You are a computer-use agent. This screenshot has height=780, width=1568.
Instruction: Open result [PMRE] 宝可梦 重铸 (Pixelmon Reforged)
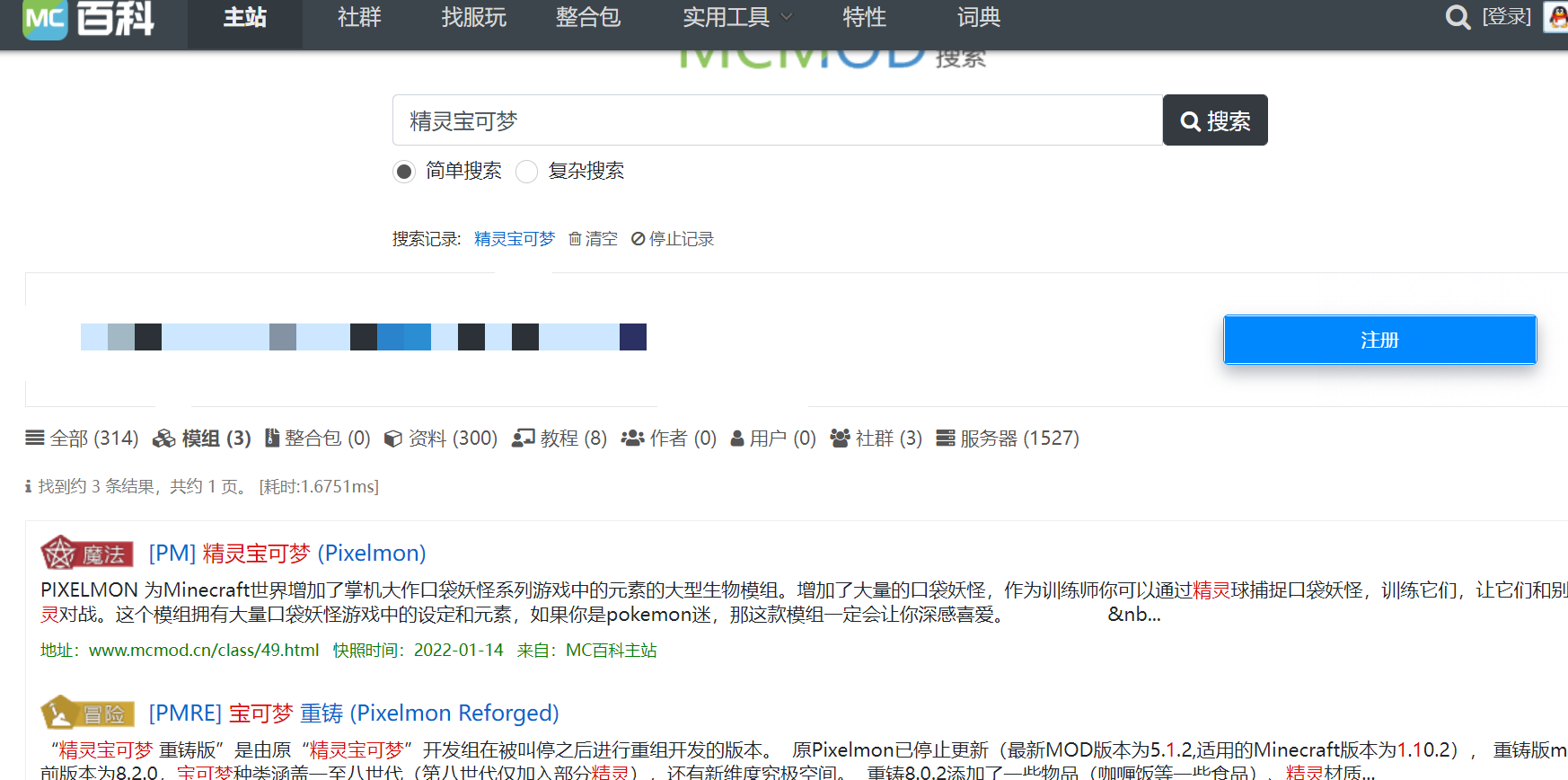point(354,714)
